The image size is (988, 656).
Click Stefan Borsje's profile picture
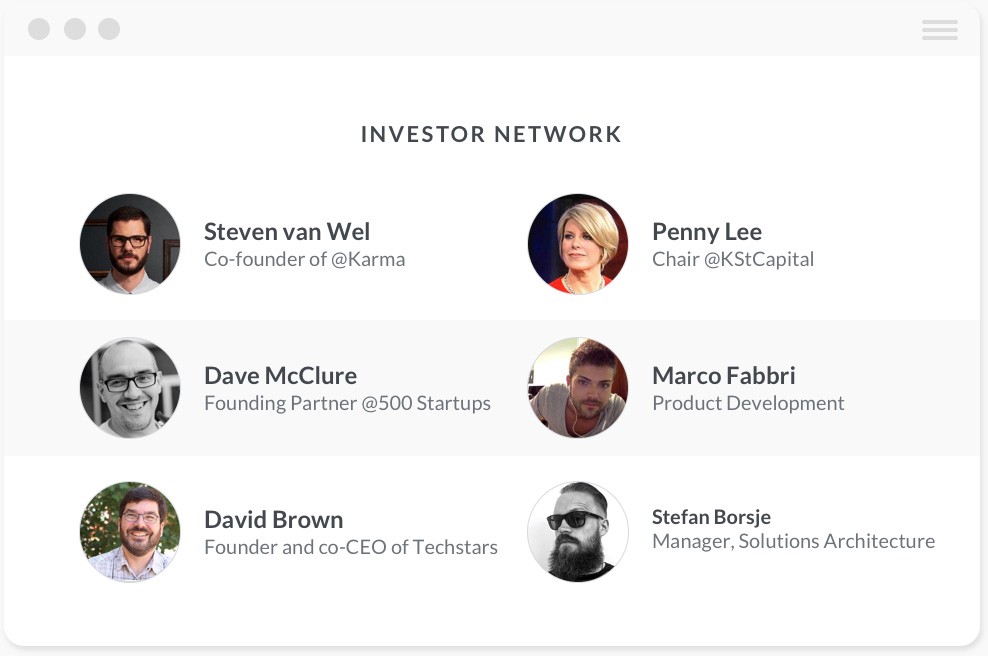(578, 532)
